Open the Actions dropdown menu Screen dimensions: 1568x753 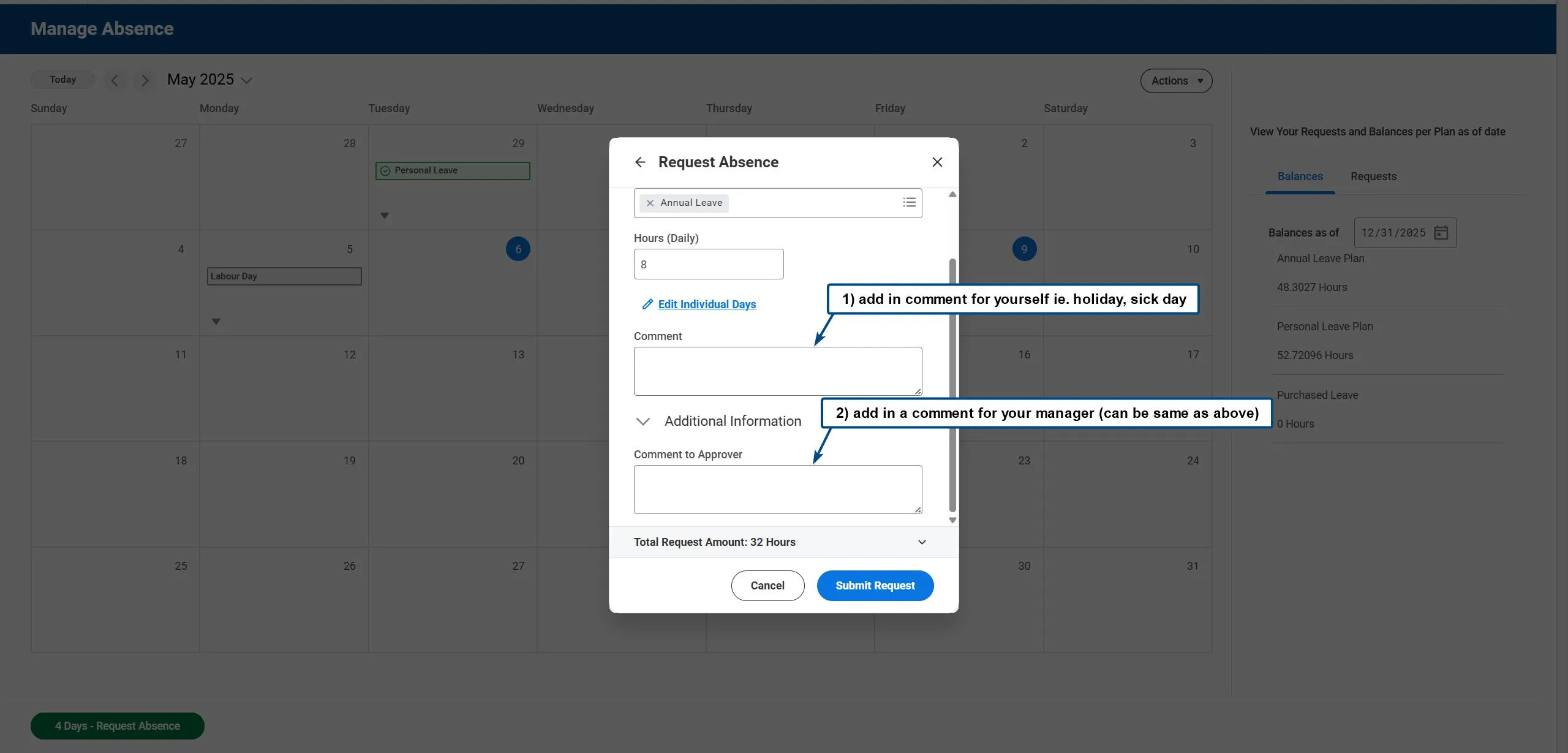[x=1176, y=81]
